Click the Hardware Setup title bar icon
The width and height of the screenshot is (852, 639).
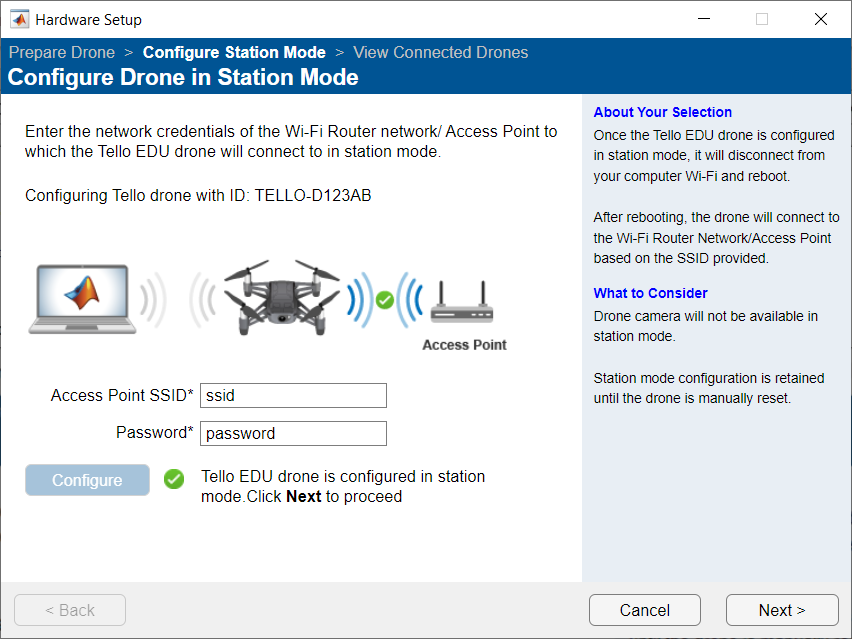click(x=18, y=18)
